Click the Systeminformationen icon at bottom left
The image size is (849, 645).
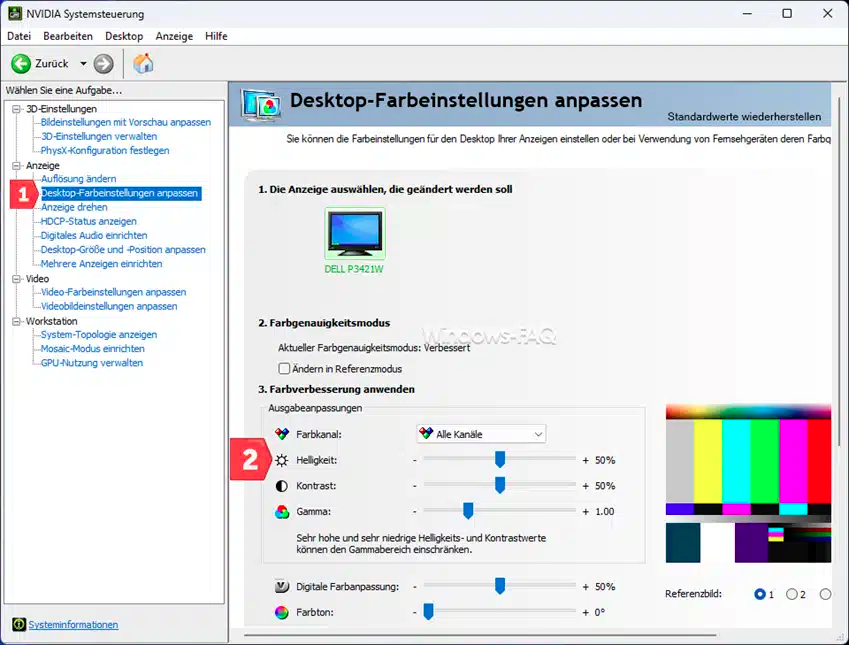19,624
